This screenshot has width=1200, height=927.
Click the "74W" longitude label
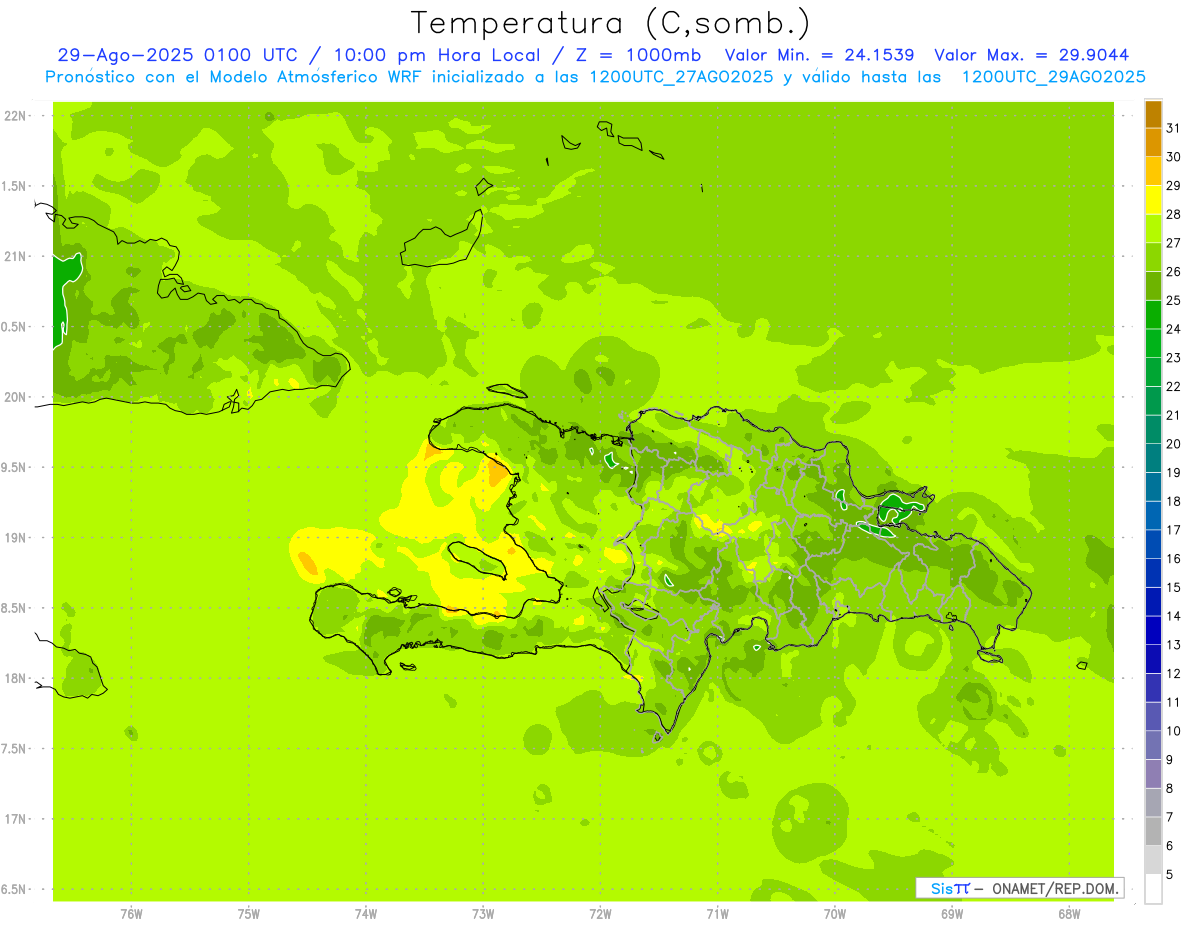[x=365, y=913]
